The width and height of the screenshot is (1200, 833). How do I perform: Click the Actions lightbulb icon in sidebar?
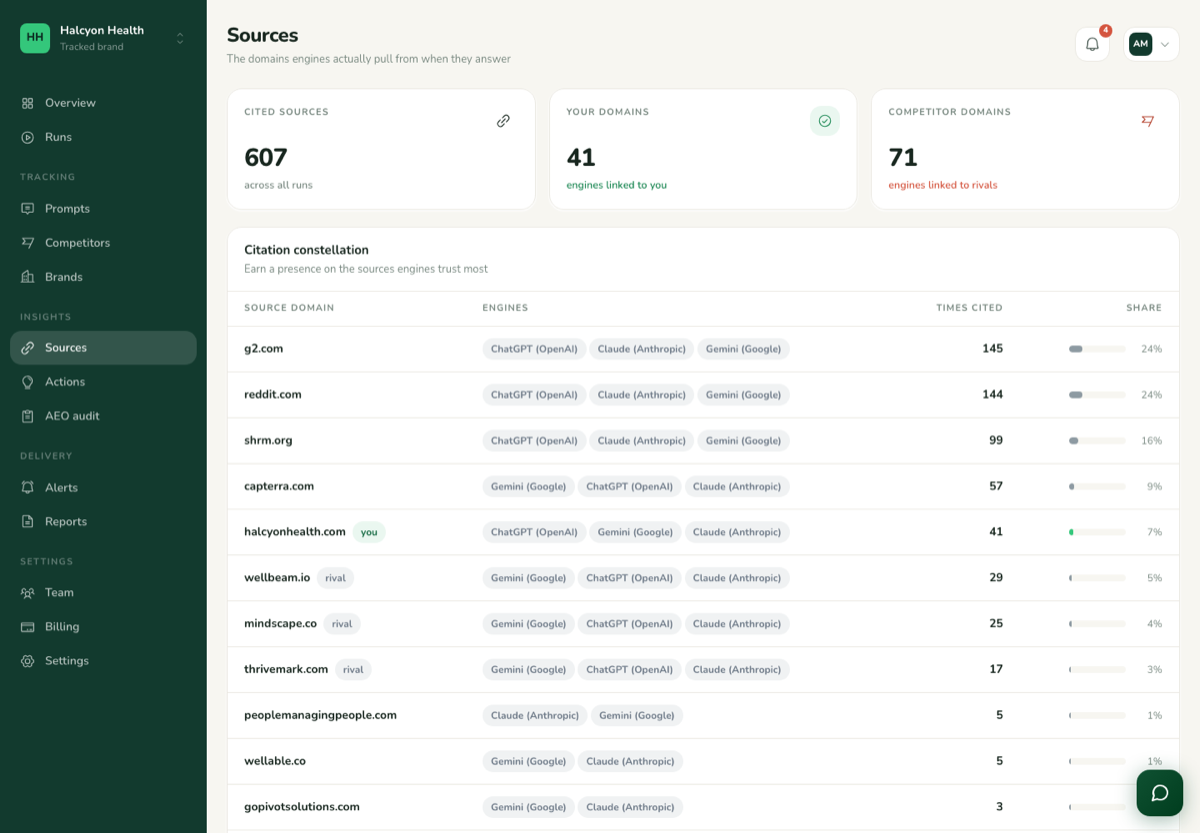[x=28, y=382]
